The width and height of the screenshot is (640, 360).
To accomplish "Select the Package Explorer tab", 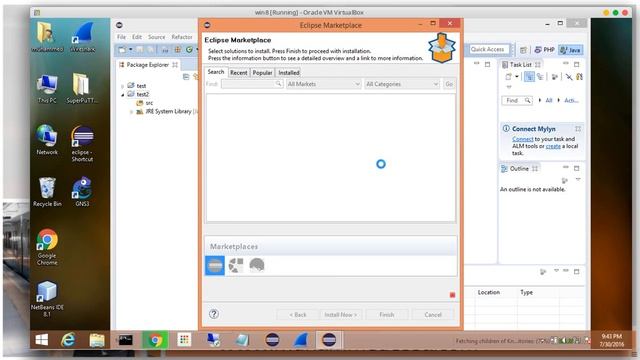I will 147,64.
